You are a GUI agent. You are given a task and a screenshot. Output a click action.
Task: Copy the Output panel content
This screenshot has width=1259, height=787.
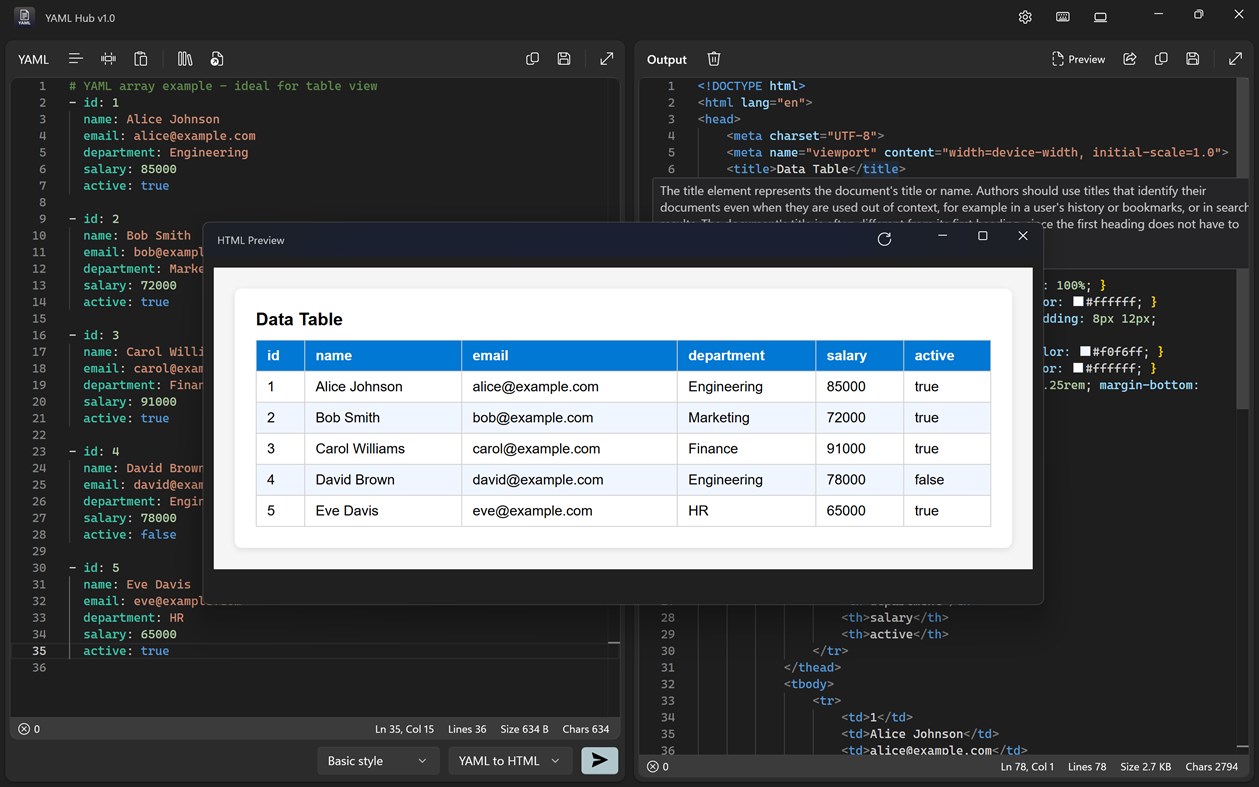pos(1161,59)
